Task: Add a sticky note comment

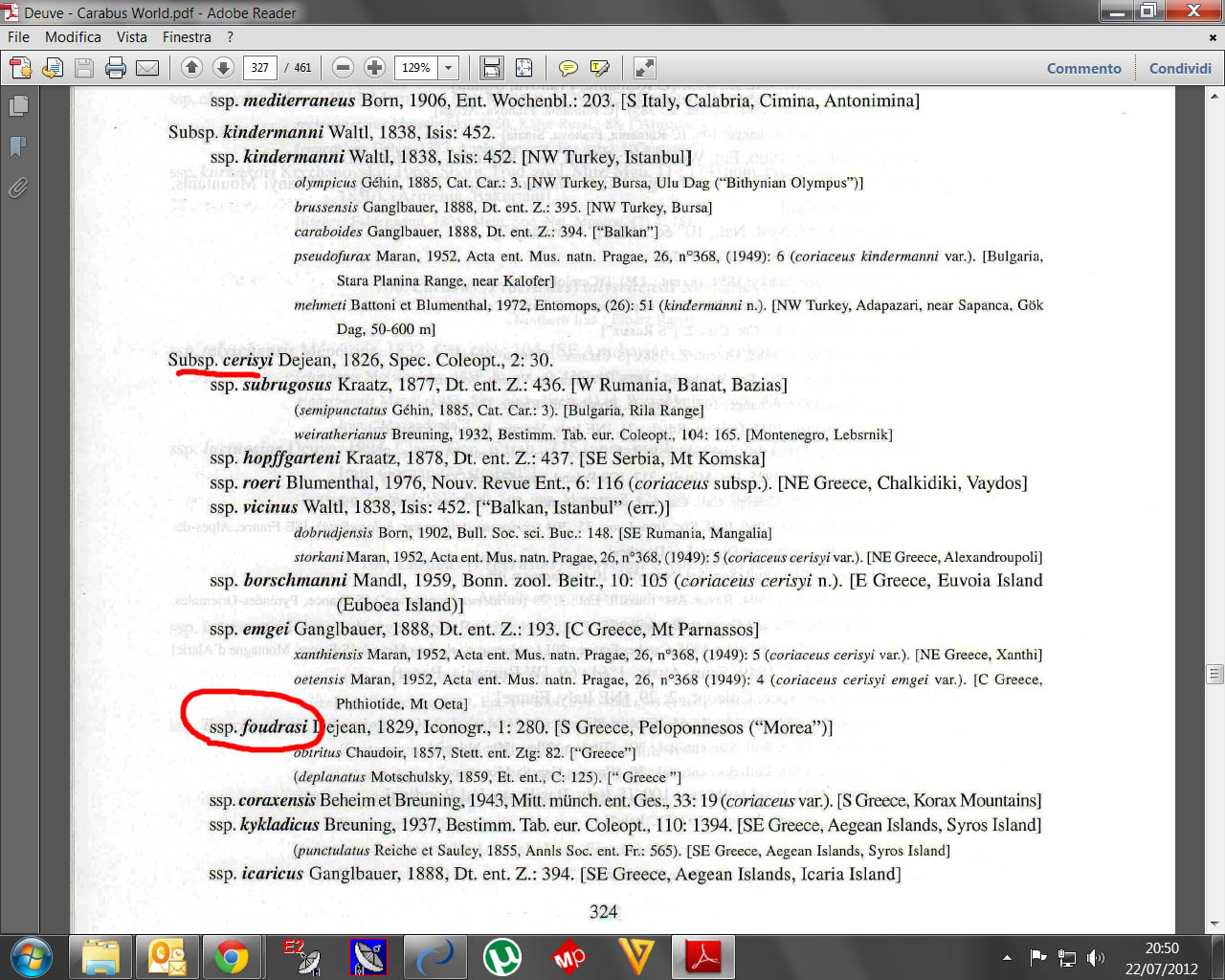Action: pyautogui.click(x=568, y=68)
